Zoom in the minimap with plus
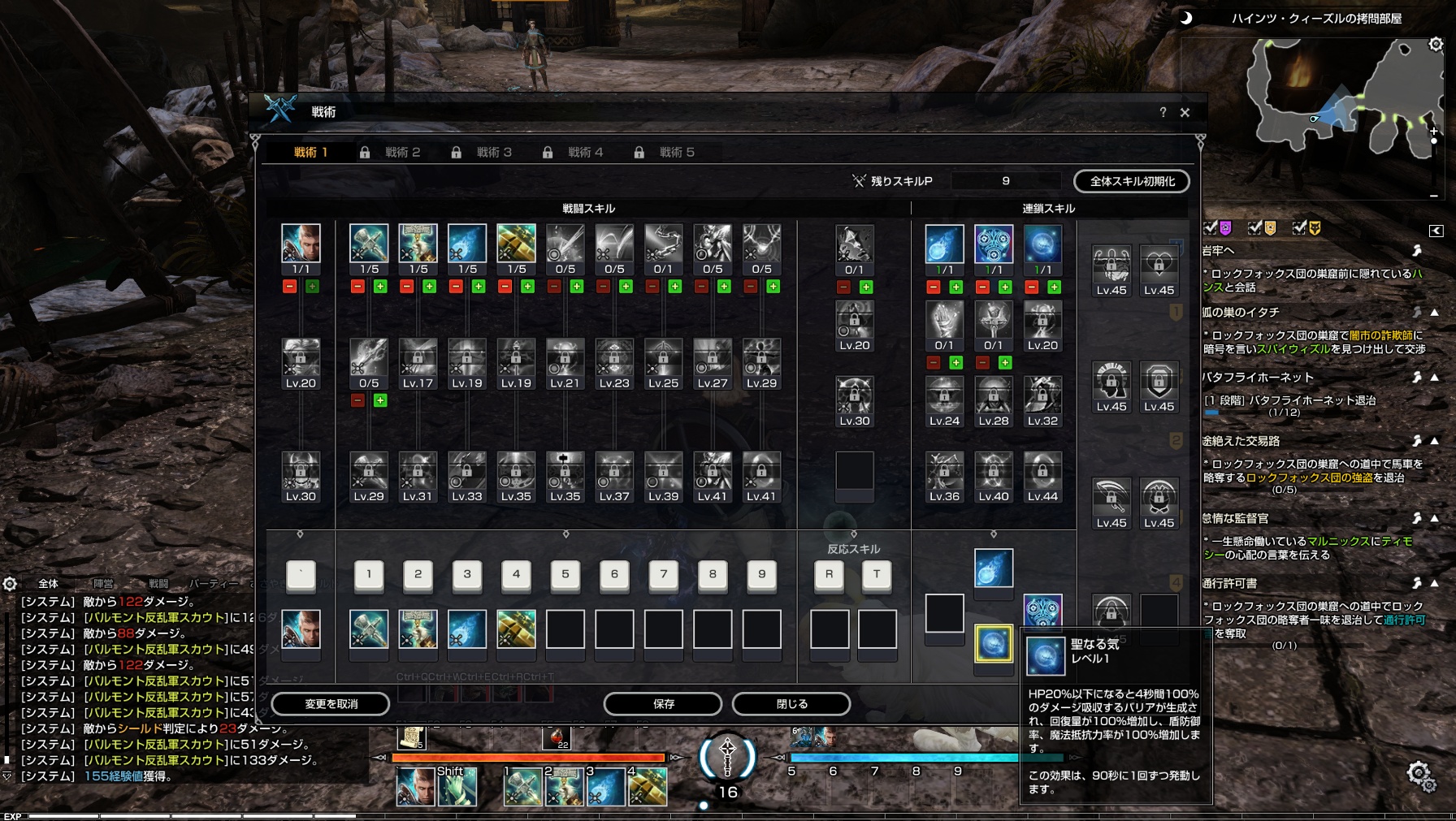This screenshot has height=821, width=1456. 1434,132
